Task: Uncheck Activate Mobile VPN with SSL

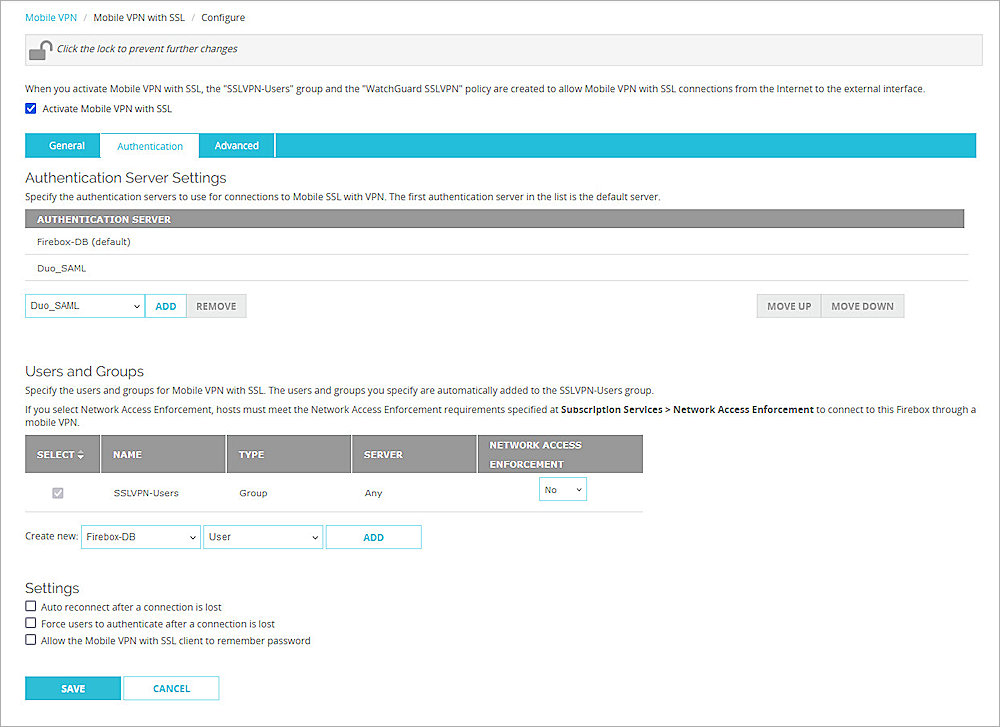Action: pyautogui.click(x=30, y=108)
